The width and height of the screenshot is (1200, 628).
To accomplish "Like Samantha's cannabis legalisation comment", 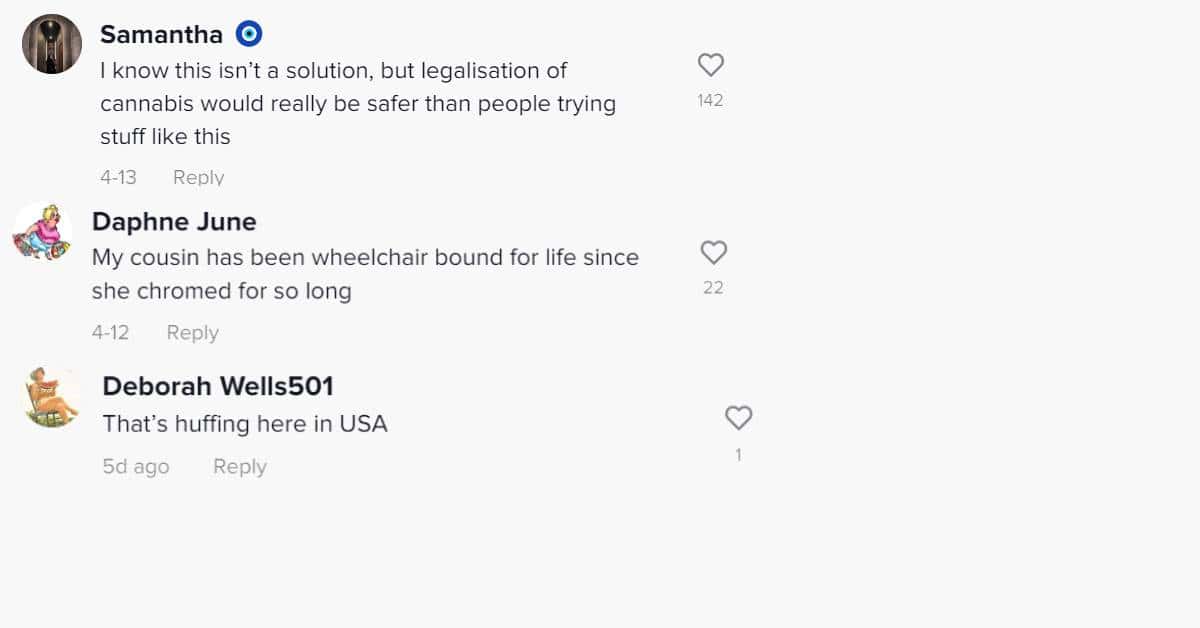I will coord(710,64).
